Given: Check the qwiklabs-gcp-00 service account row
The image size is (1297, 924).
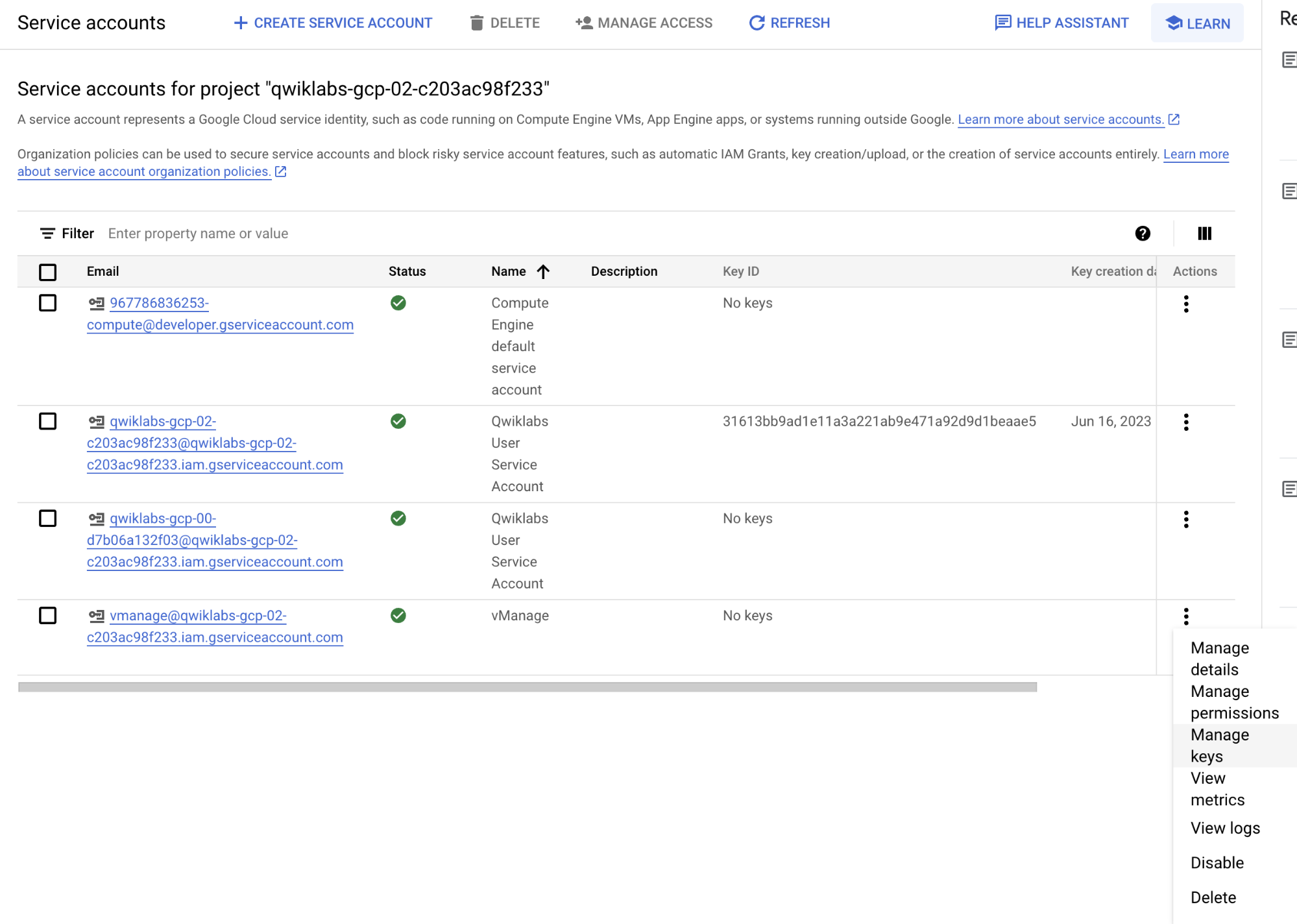Looking at the screenshot, I should click(x=47, y=518).
